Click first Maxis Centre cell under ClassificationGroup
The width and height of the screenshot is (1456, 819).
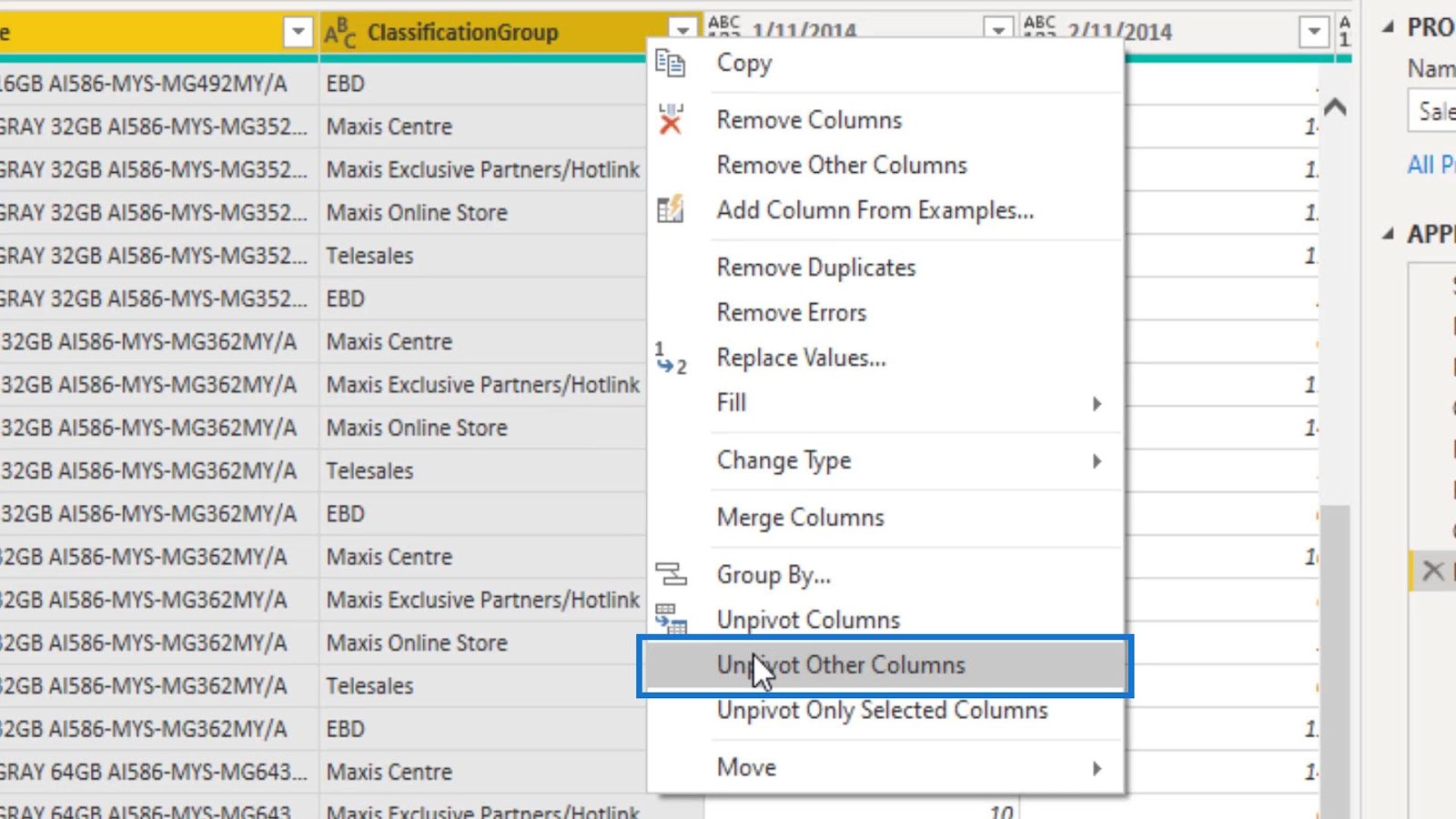pos(482,126)
